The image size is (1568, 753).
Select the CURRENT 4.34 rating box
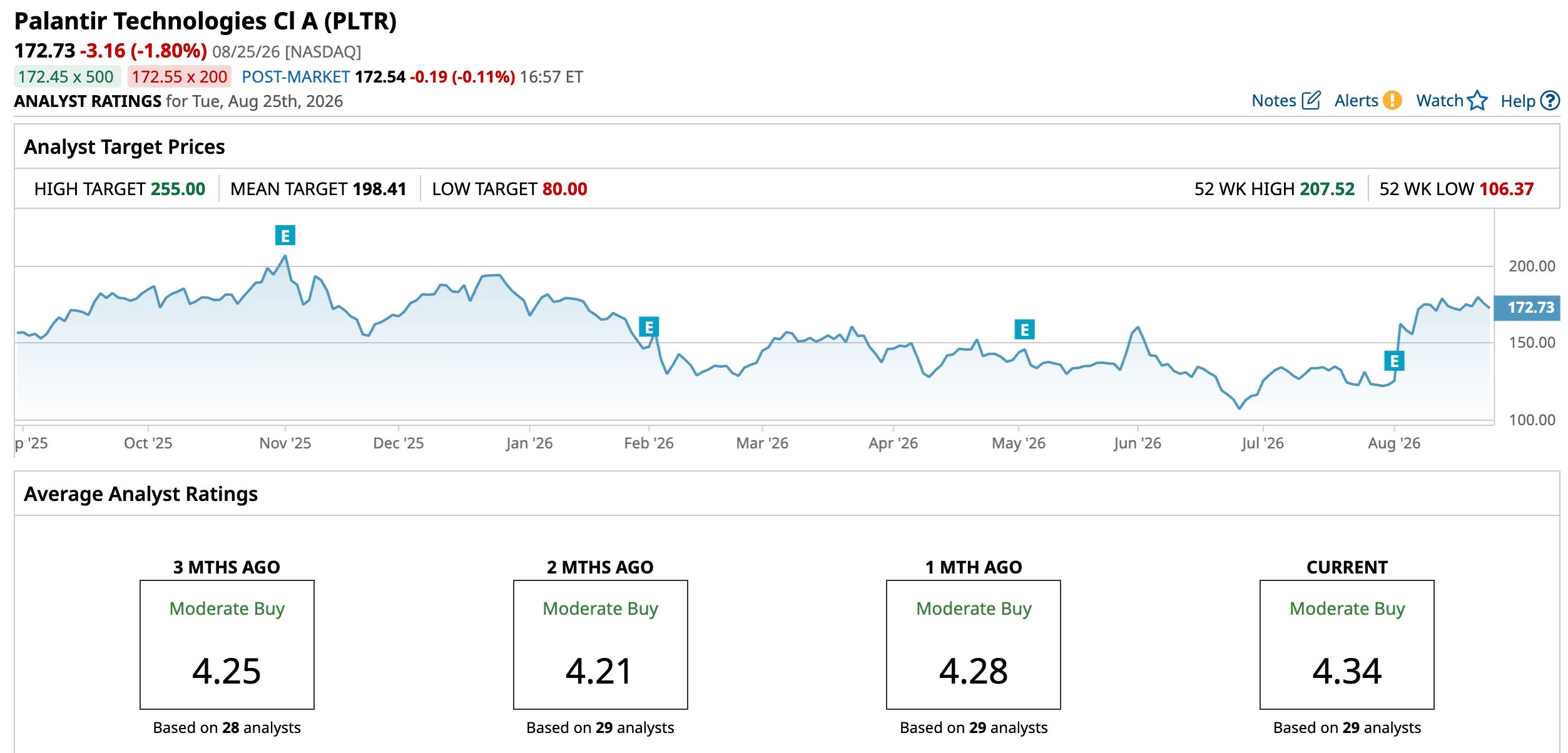(1347, 645)
